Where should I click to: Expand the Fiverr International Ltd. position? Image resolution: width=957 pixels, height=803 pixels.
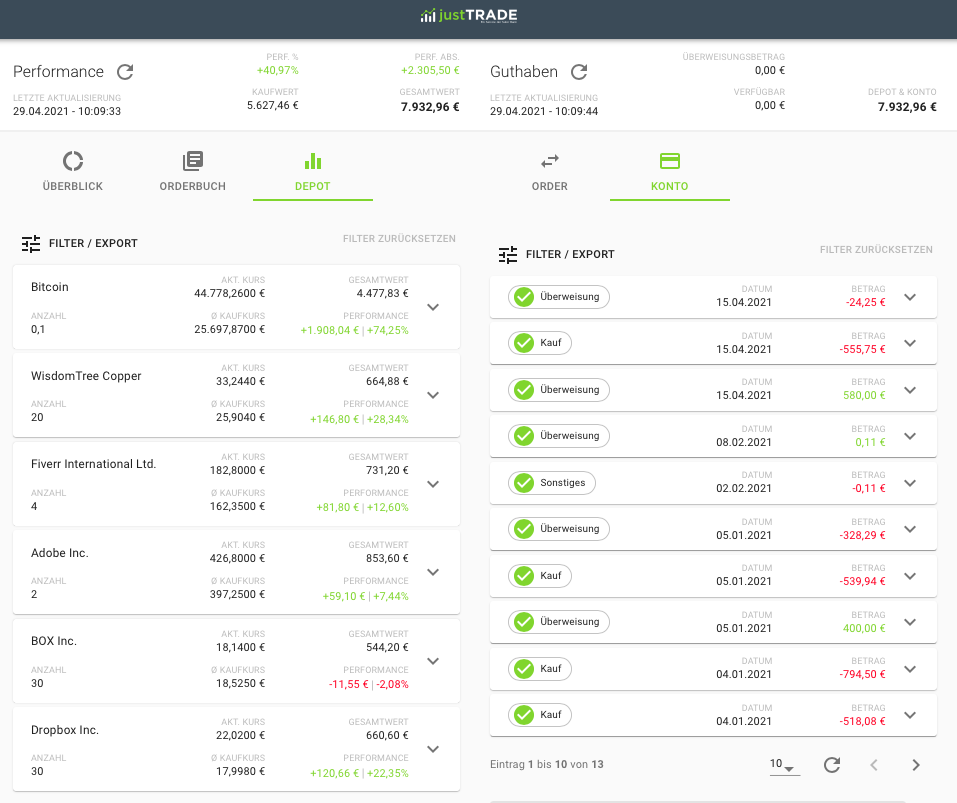point(433,484)
